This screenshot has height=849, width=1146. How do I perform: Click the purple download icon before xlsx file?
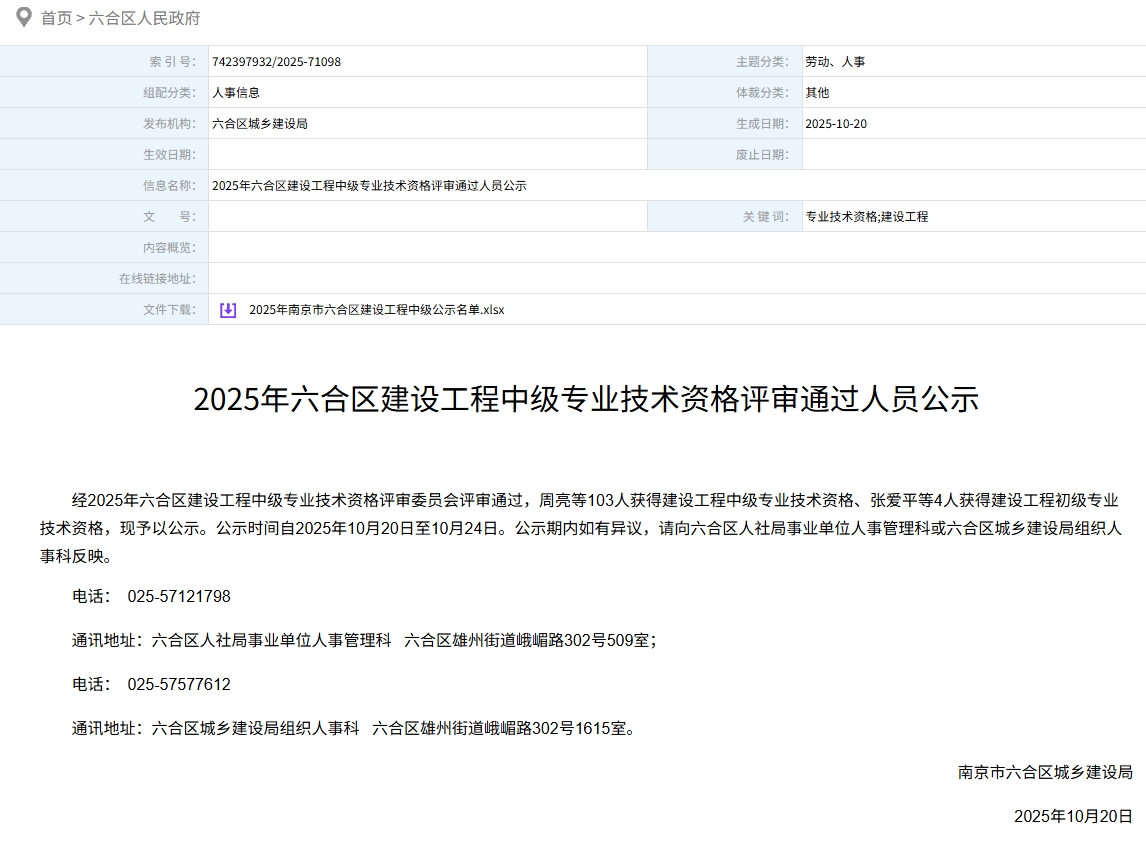click(228, 310)
